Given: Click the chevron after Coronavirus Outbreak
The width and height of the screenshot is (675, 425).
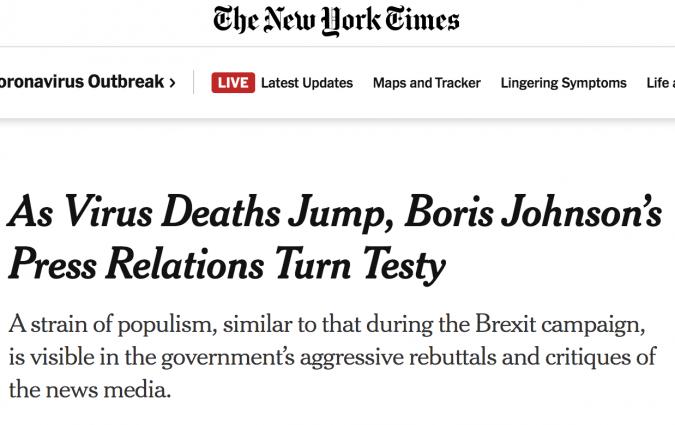Looking at the screenshot, I should point(172,83).
